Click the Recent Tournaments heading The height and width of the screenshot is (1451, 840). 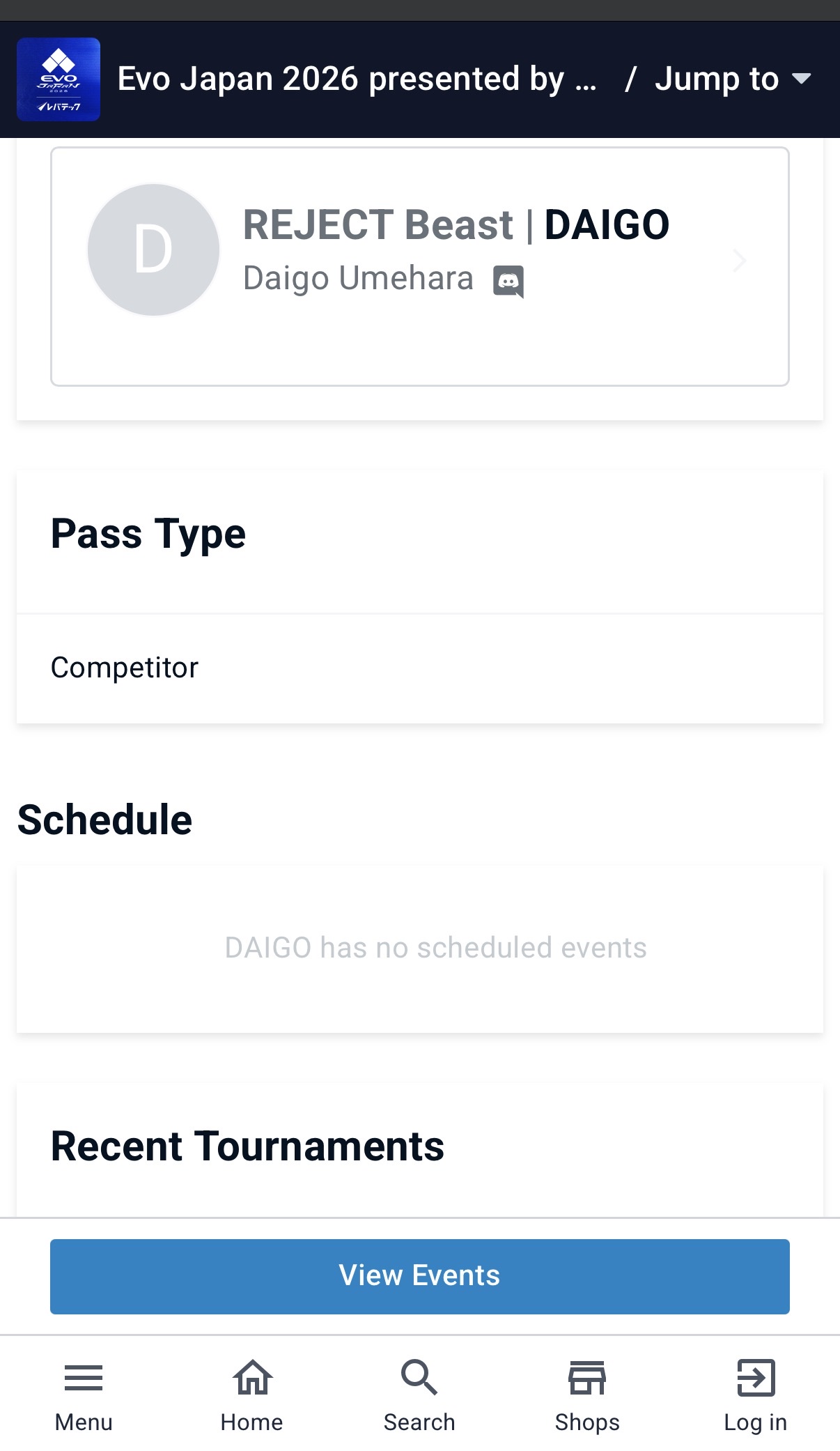(247, 1146)
